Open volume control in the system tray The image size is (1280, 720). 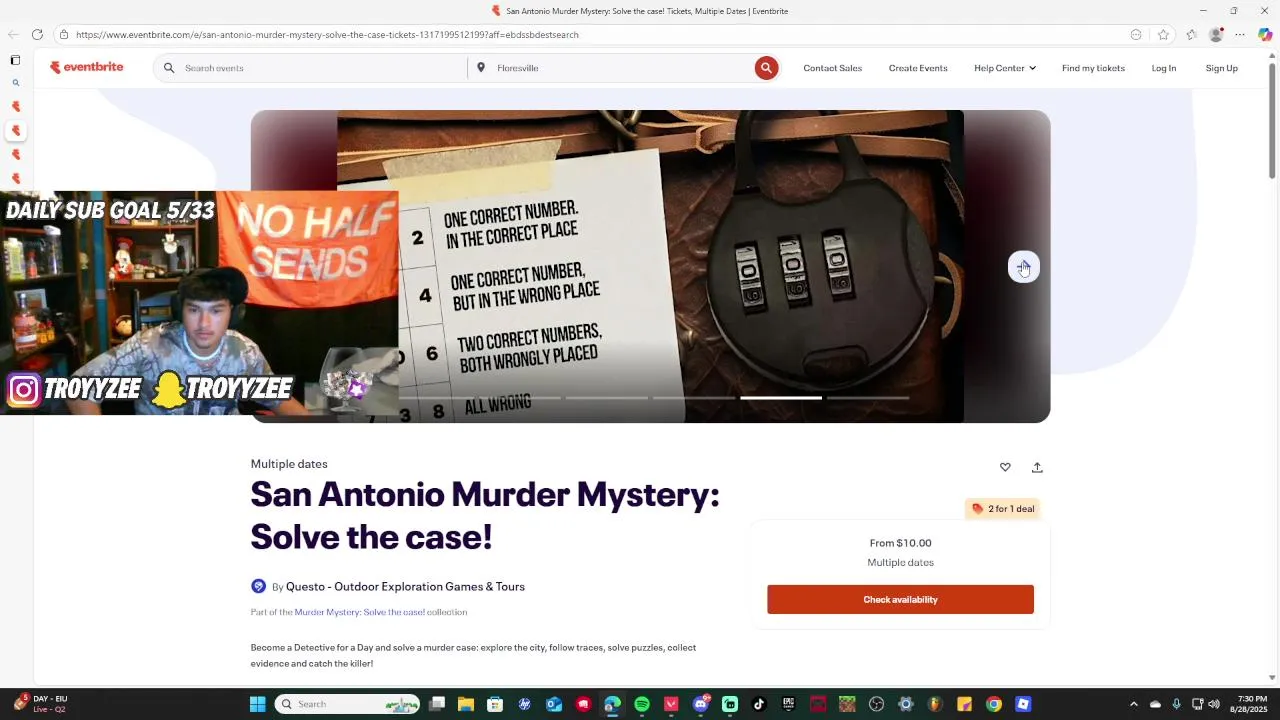(x=1214, y=704)
